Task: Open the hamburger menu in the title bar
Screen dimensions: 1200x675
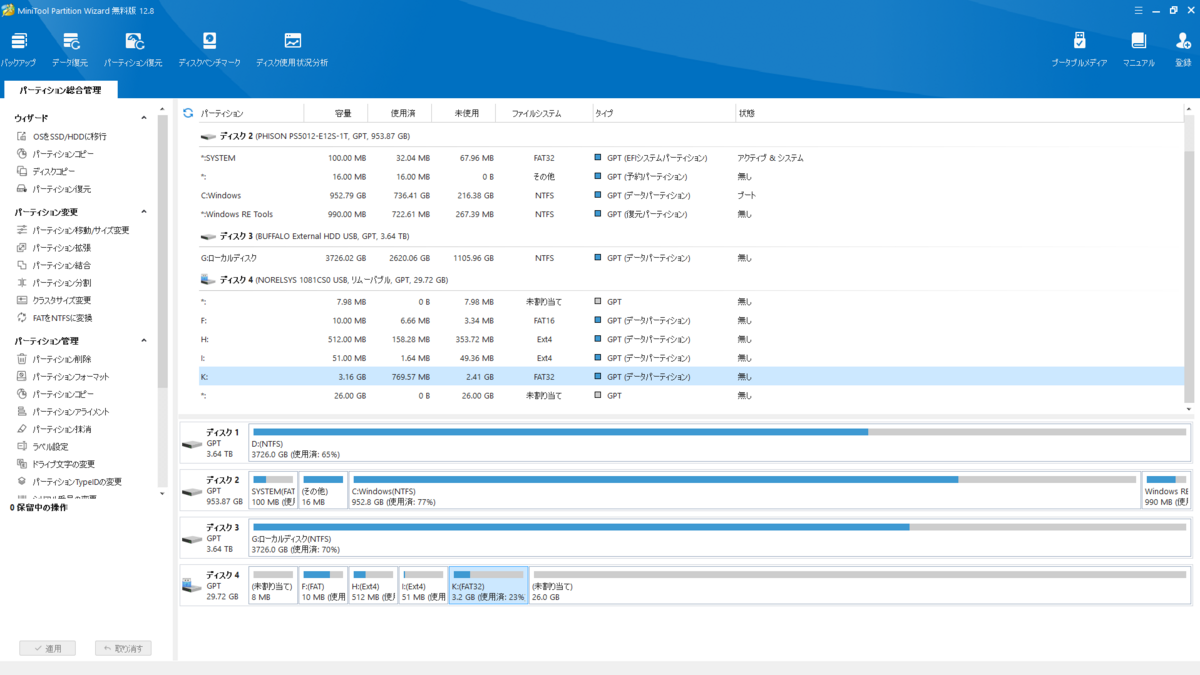Action: [x=1138, y=10]
